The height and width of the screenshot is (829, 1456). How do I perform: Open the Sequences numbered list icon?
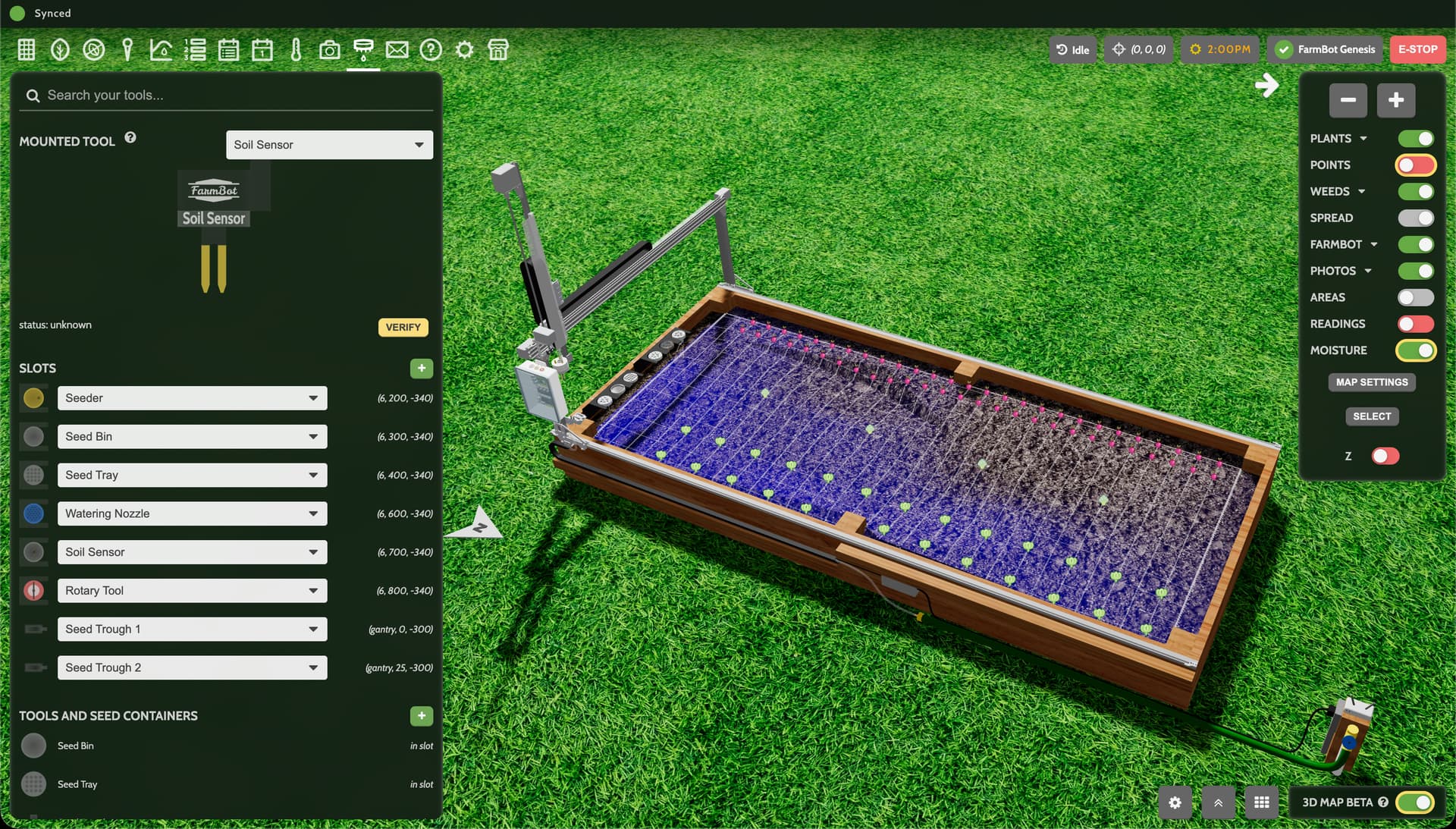195,50
